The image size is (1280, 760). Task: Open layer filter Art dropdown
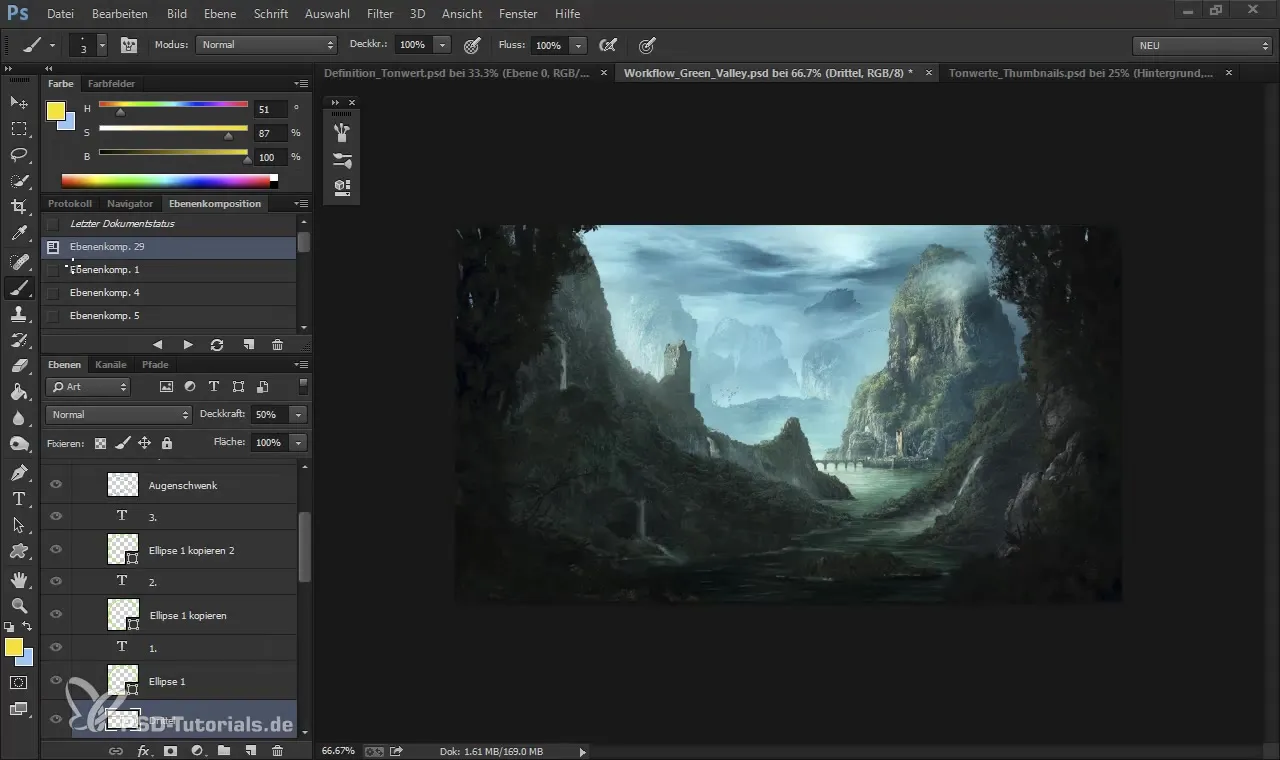89,386
